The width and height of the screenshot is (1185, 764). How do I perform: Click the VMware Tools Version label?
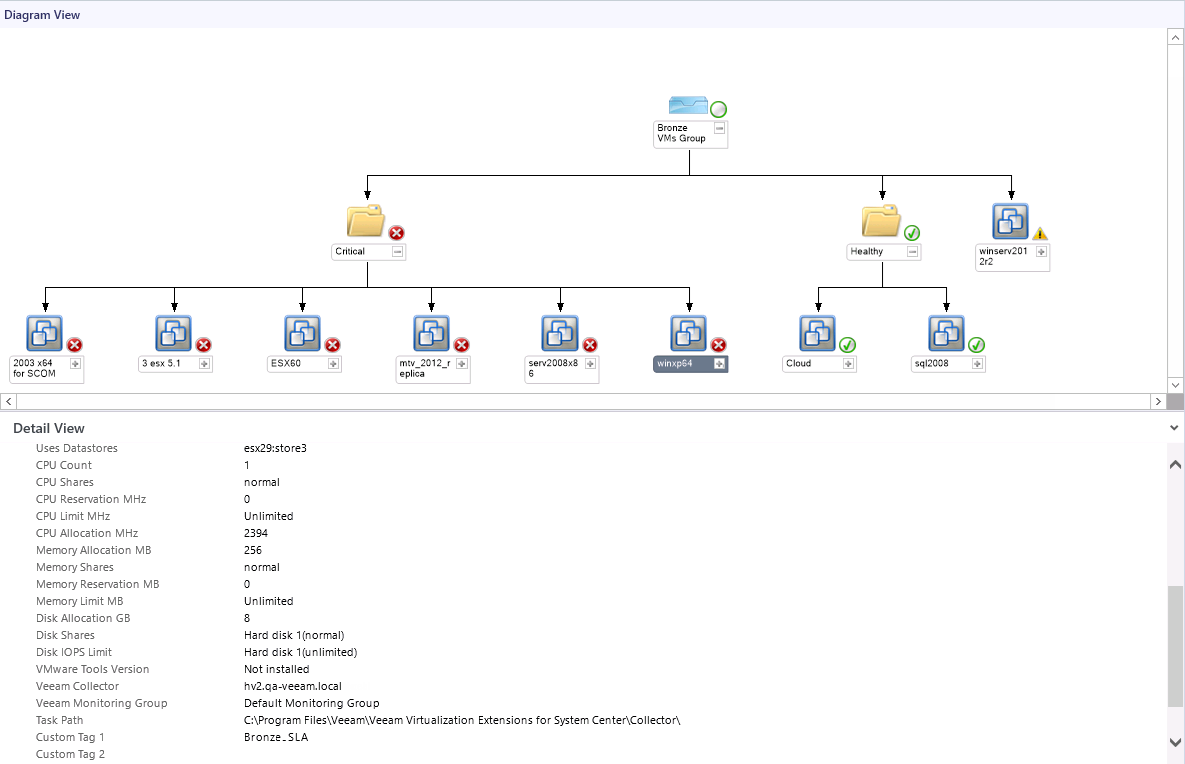click(92, 669)
